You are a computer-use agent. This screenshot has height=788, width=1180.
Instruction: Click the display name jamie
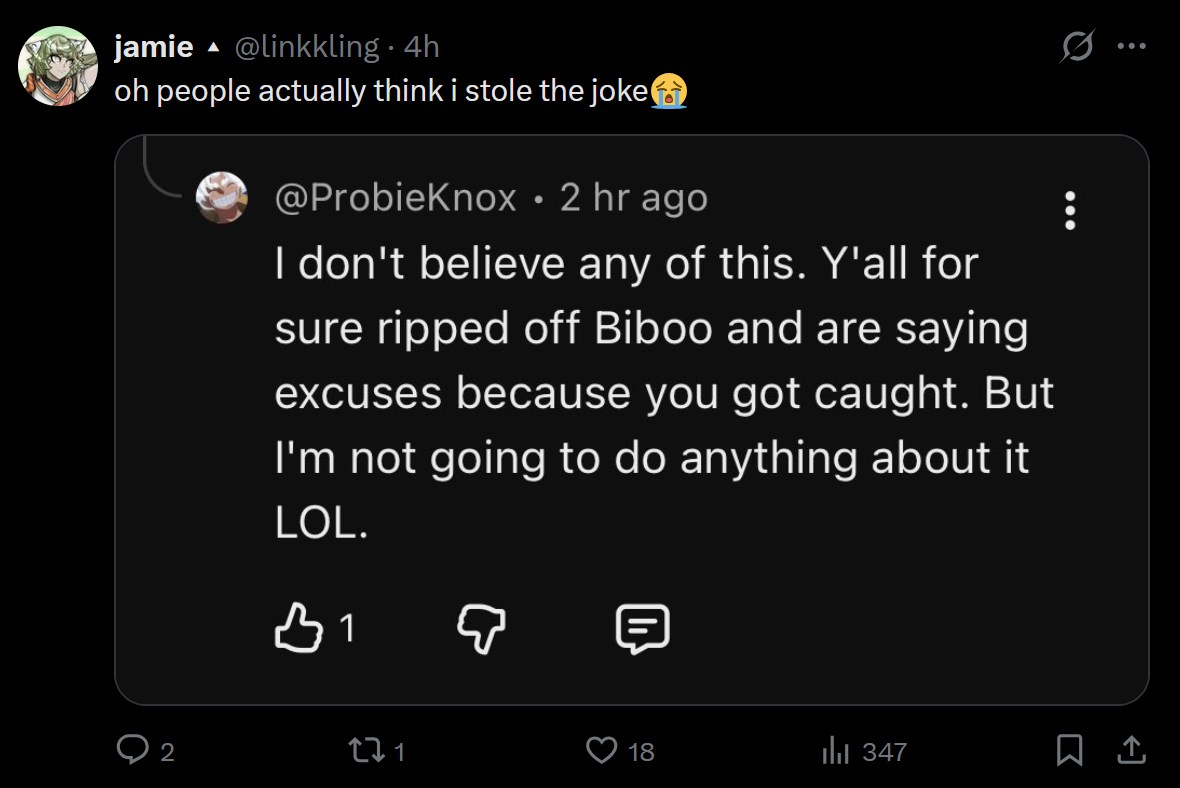tap(153, 47)
